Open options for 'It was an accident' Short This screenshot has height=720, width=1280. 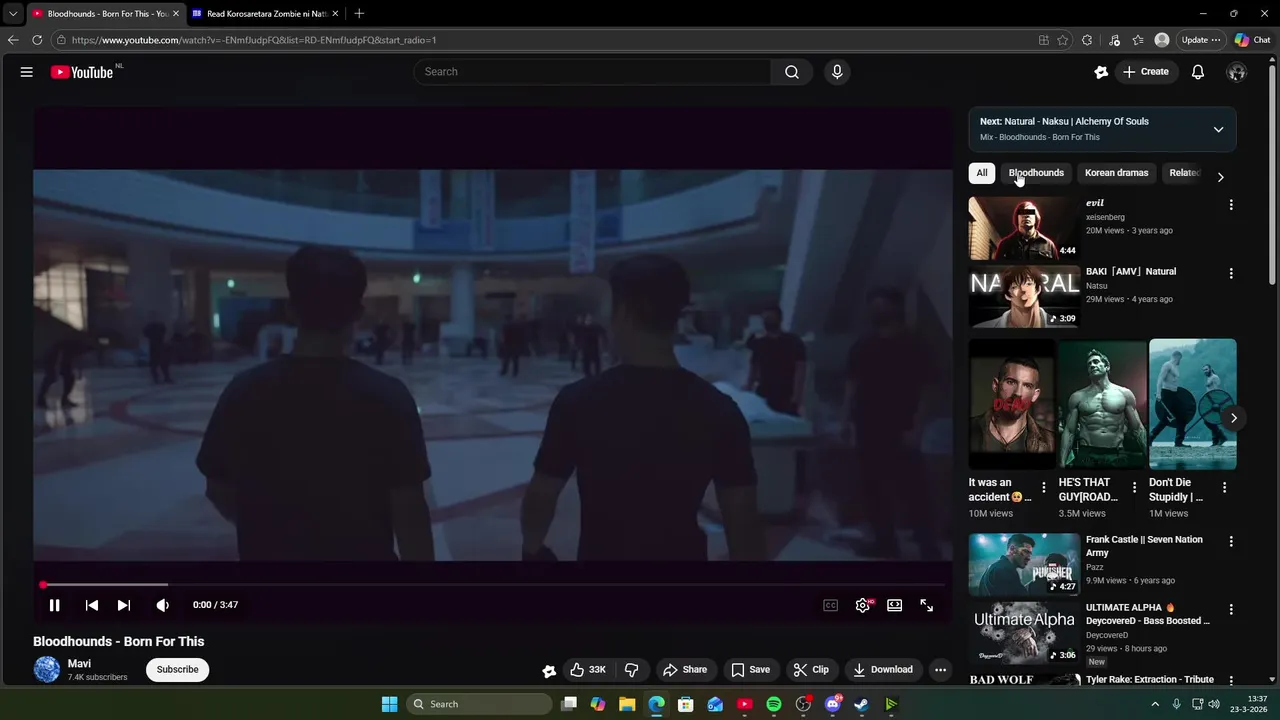click(x=1044, y=488)
